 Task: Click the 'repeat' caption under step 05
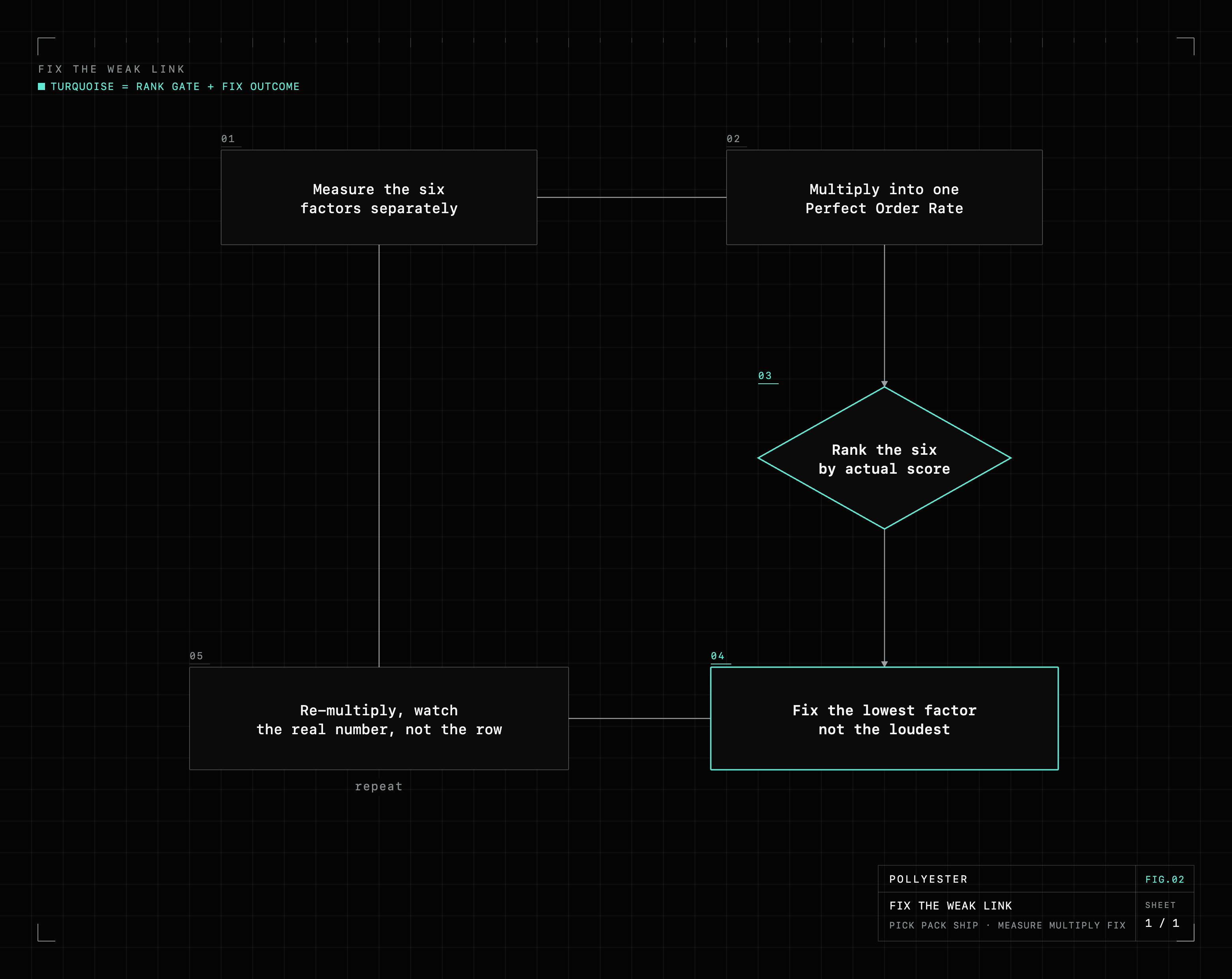[379, 786]
